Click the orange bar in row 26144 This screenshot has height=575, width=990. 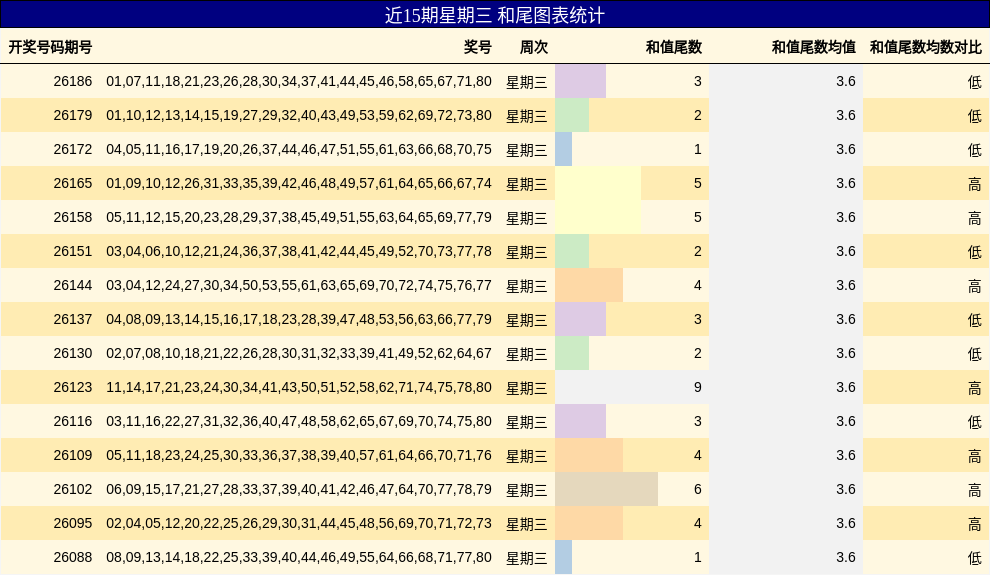pyautogui.click(x=589, y=286)
